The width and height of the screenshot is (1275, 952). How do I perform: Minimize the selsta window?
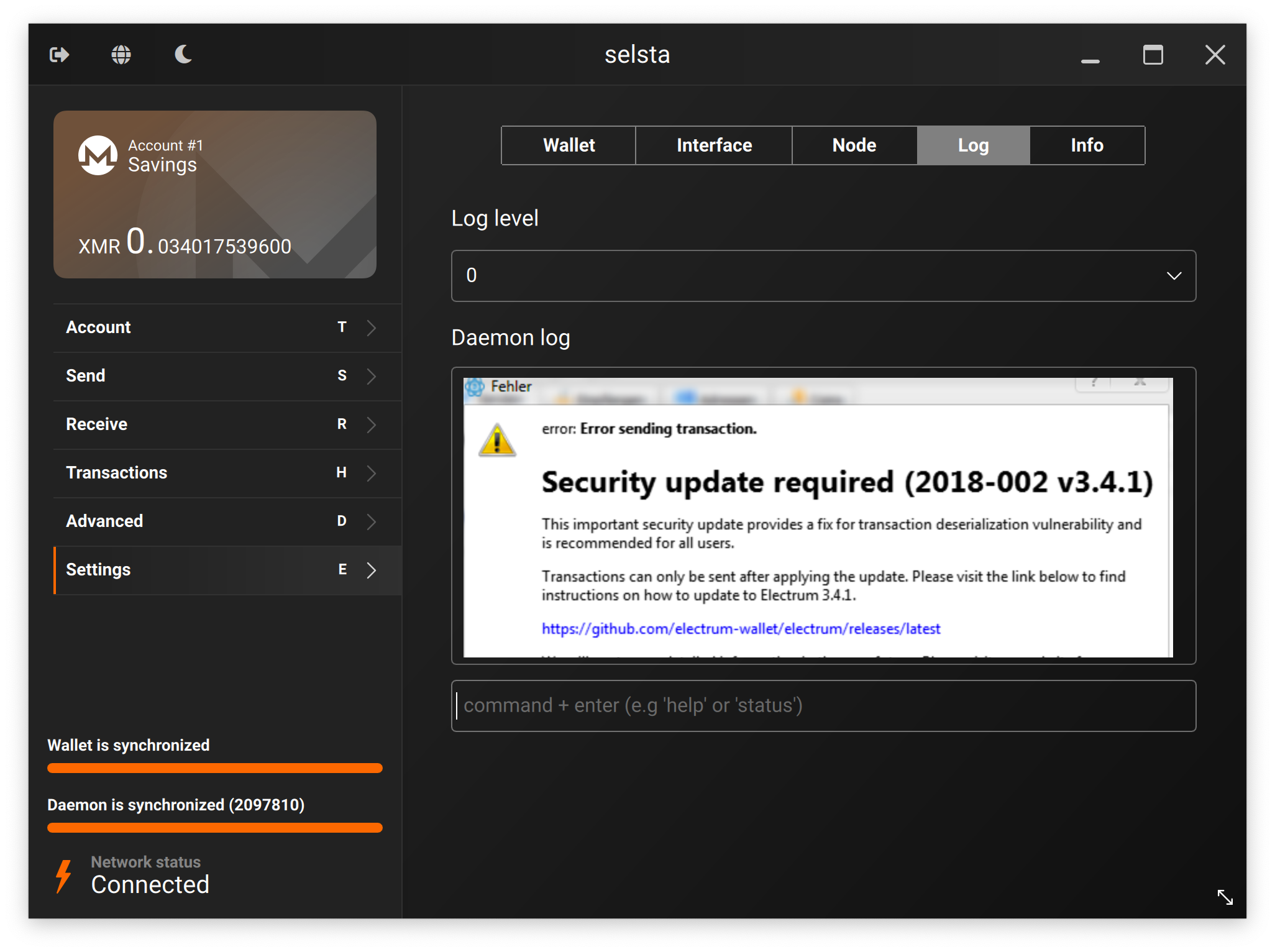pyautogui.click(x=1090, y=60)
